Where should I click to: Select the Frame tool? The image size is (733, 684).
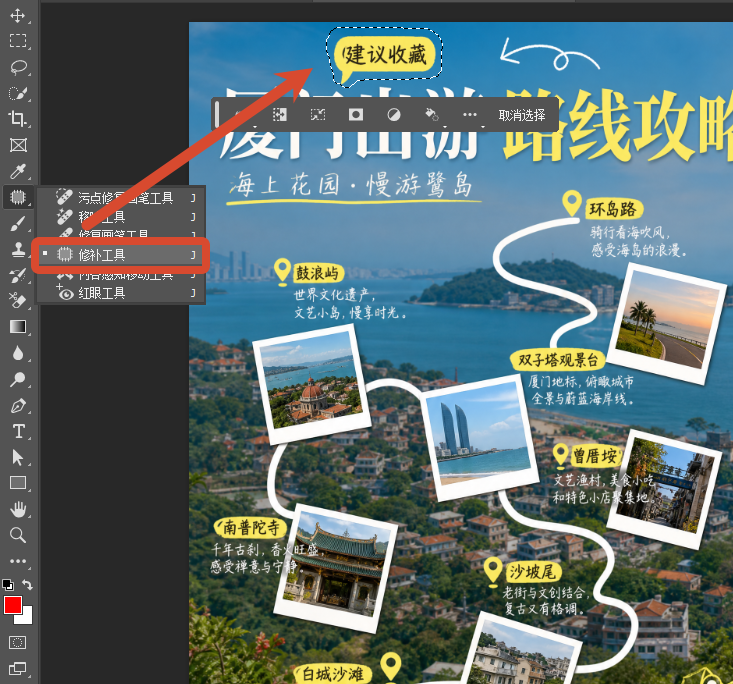(x=18, y=145)
